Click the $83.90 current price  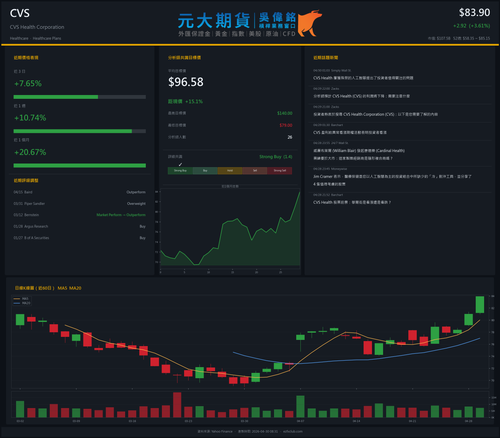(474, 13)
